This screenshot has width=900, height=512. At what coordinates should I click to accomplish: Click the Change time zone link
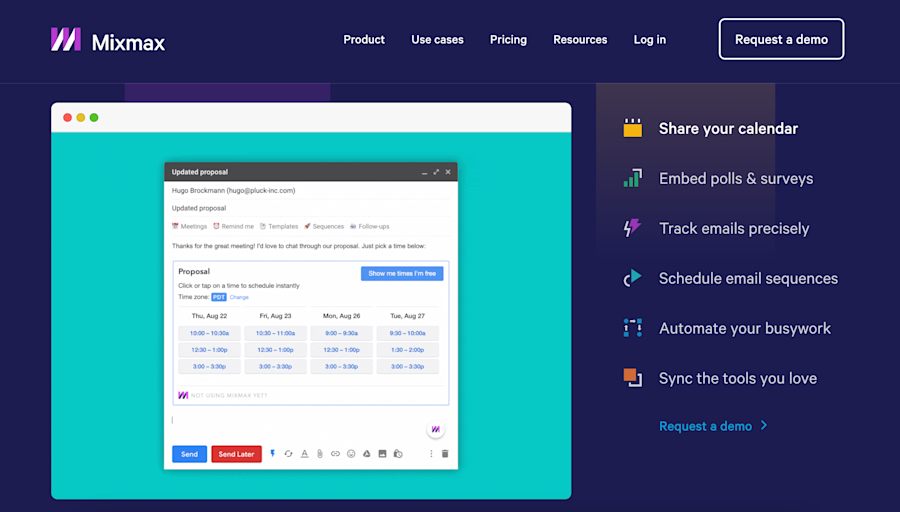[239, 297]
